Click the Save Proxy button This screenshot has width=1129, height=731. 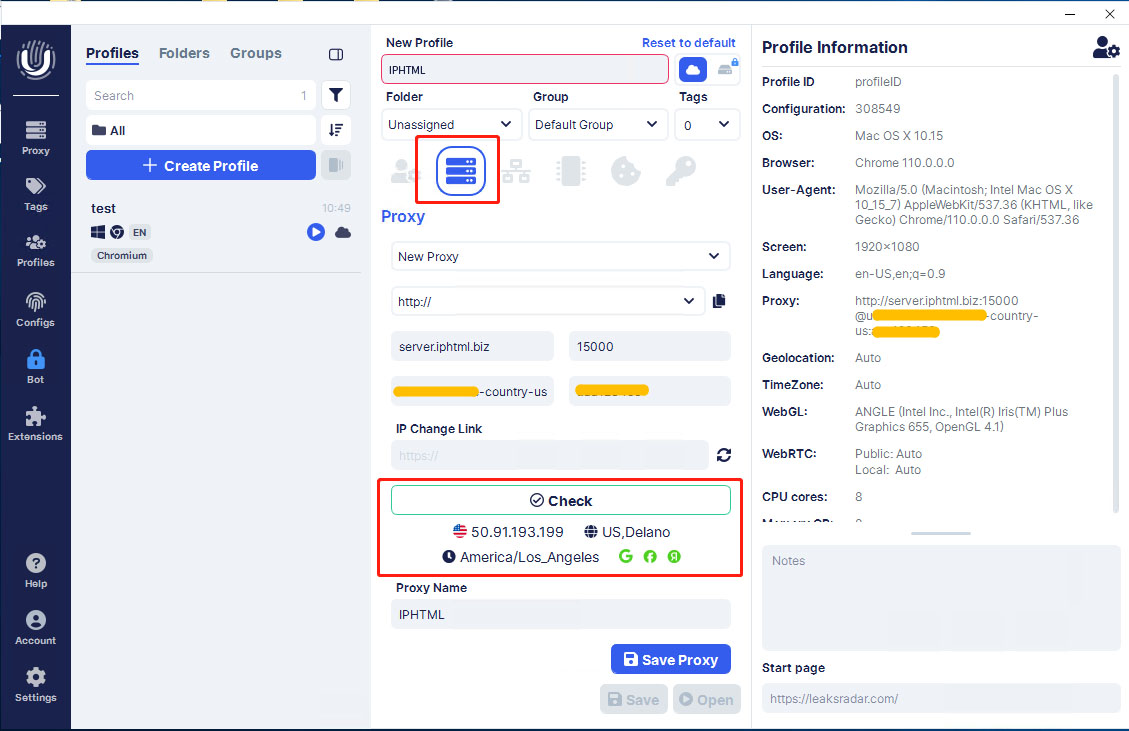coord(670,660)
